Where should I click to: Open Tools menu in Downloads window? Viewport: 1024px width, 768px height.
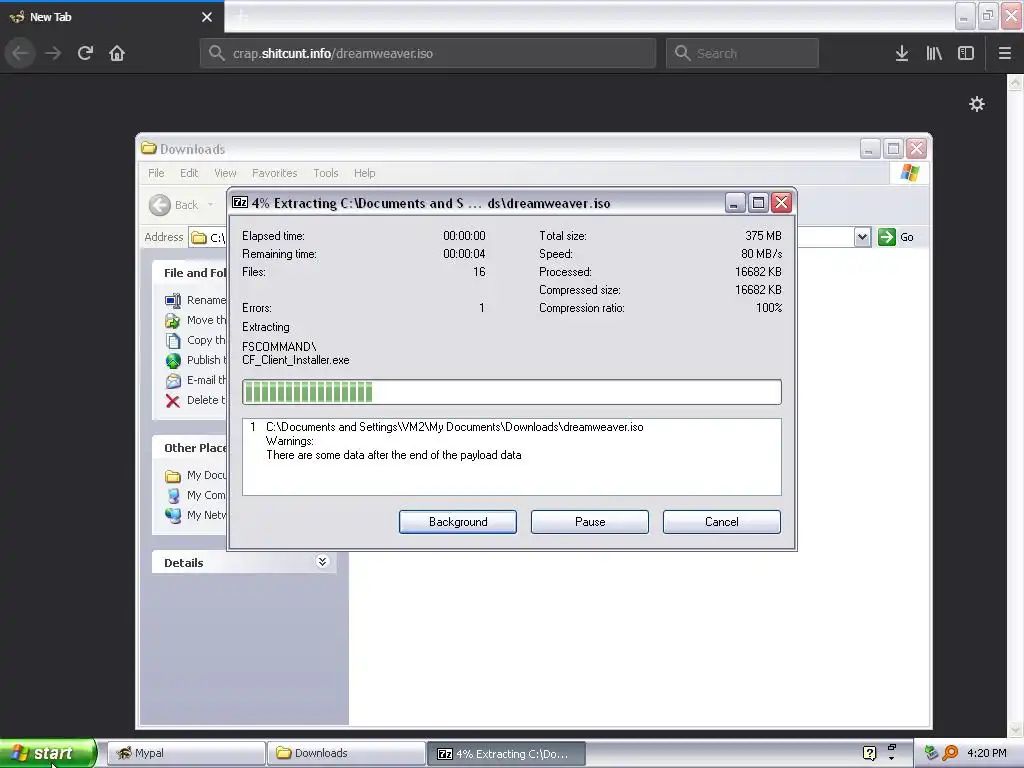325,173
